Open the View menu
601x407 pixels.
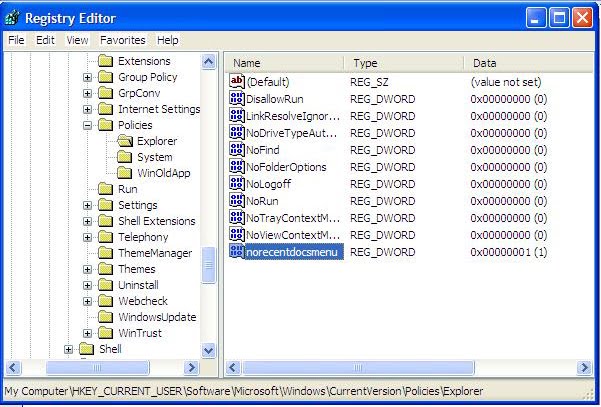77,40
